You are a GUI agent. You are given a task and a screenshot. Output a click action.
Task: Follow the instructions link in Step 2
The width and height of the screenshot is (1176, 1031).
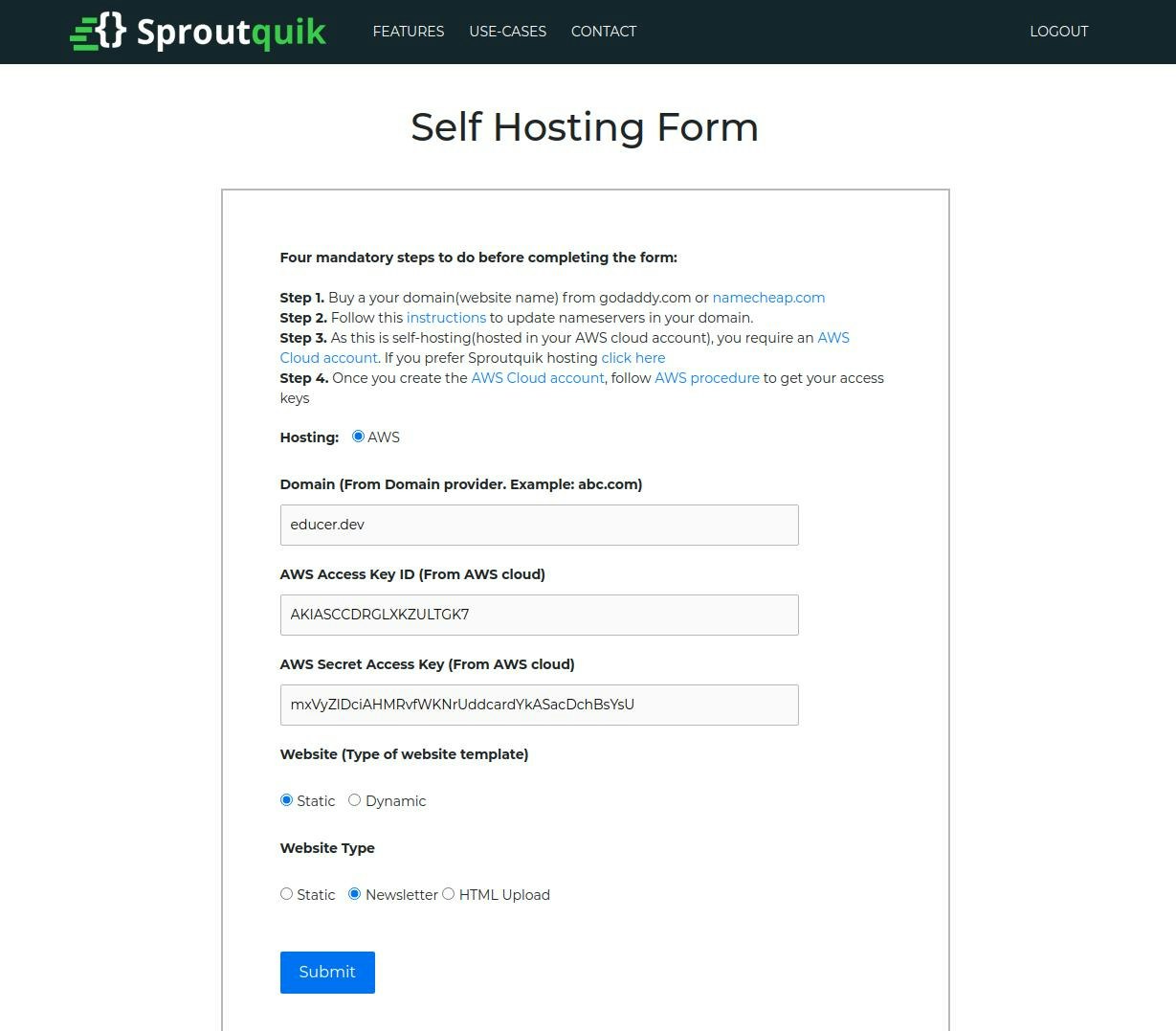point(446,317)
